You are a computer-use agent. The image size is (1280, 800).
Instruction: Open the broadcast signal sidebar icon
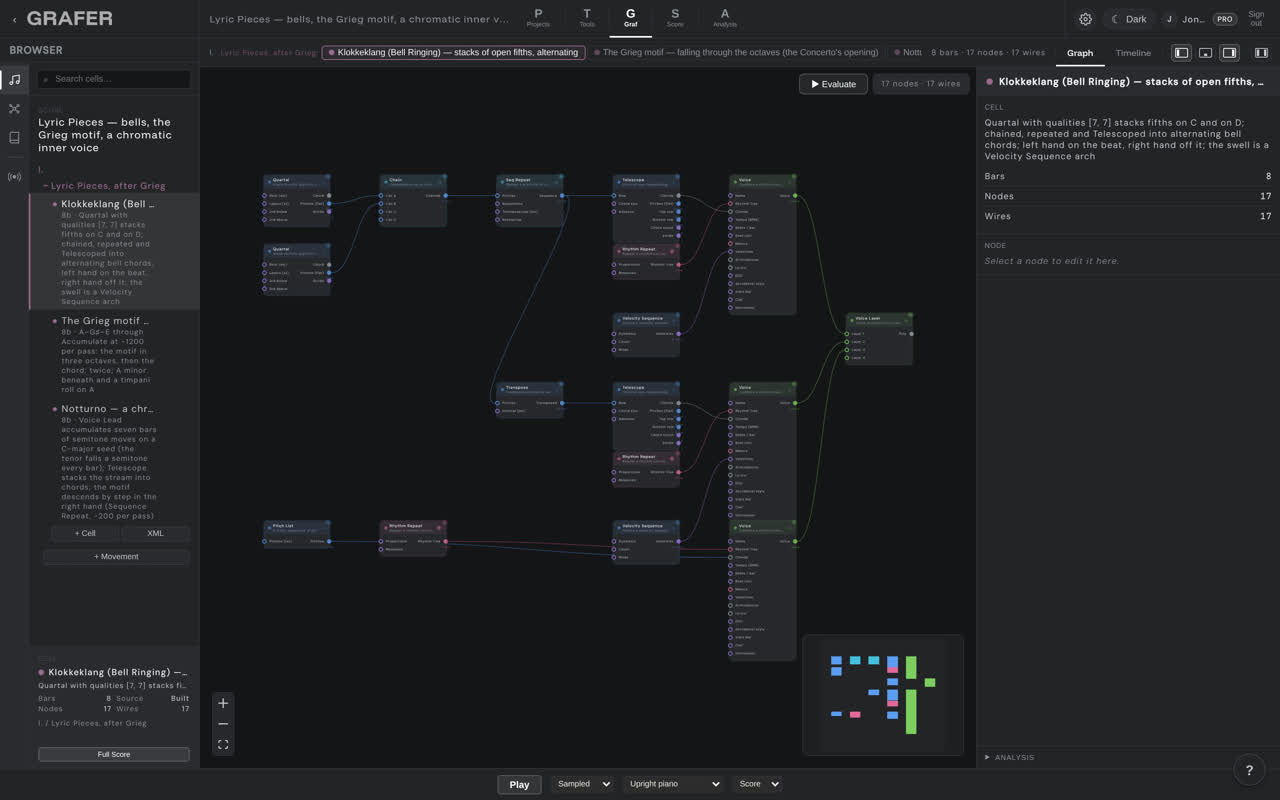tap(14, 177)
